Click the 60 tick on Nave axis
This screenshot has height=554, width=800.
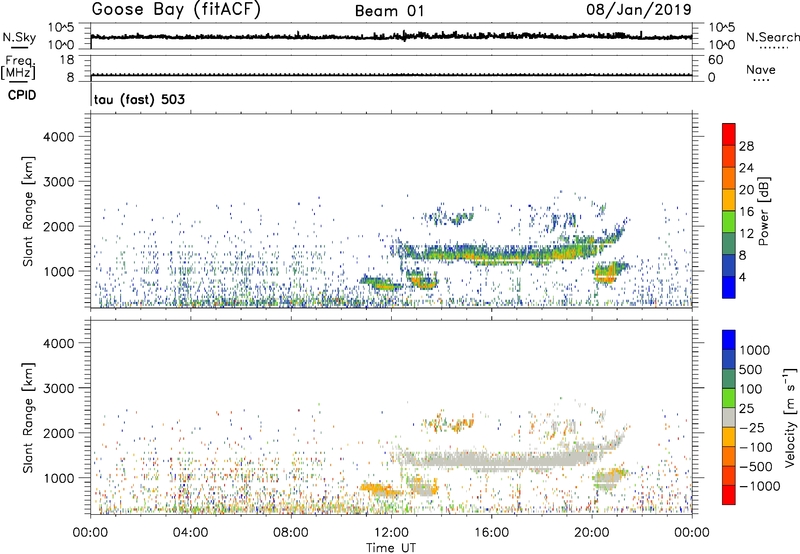715,60
